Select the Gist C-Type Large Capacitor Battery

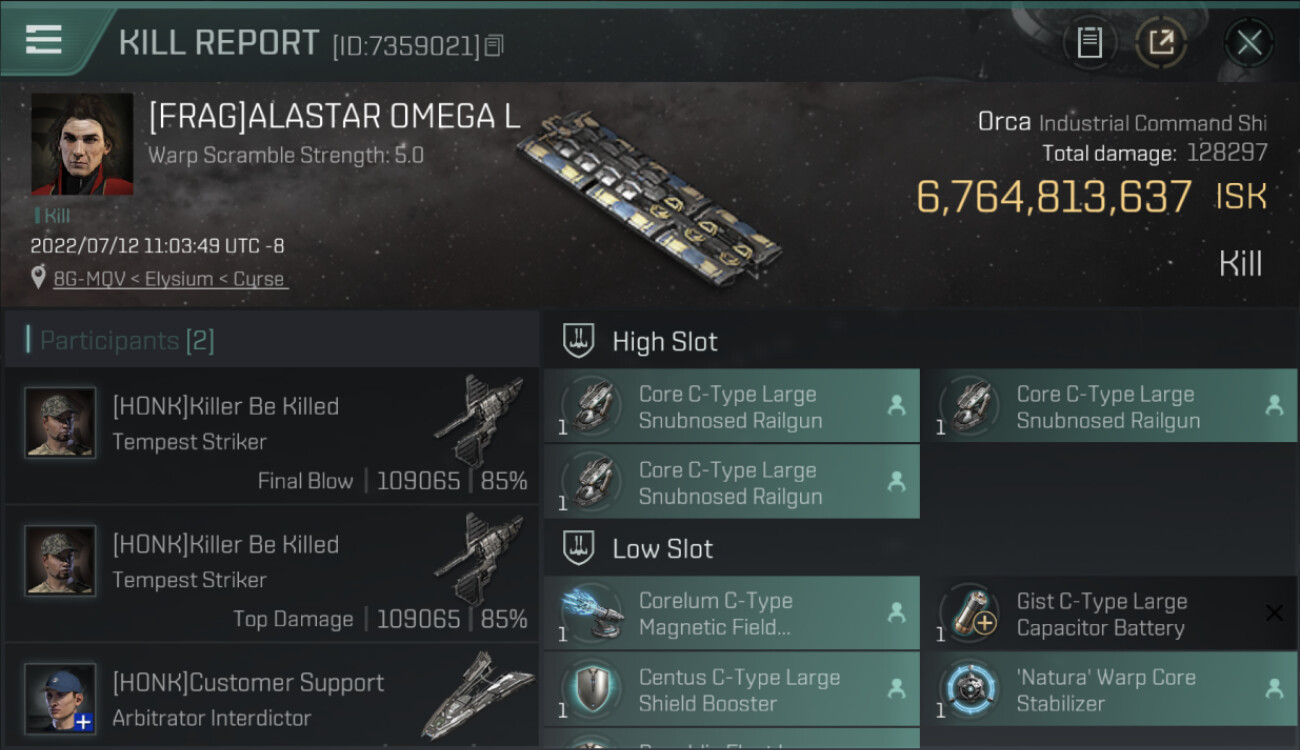(x=1100, y=614)
